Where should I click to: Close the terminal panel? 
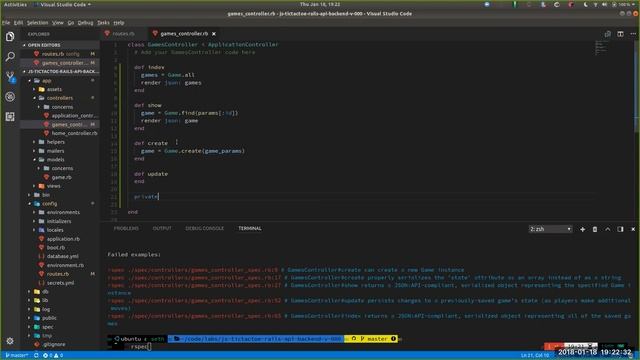click(633, 229)
